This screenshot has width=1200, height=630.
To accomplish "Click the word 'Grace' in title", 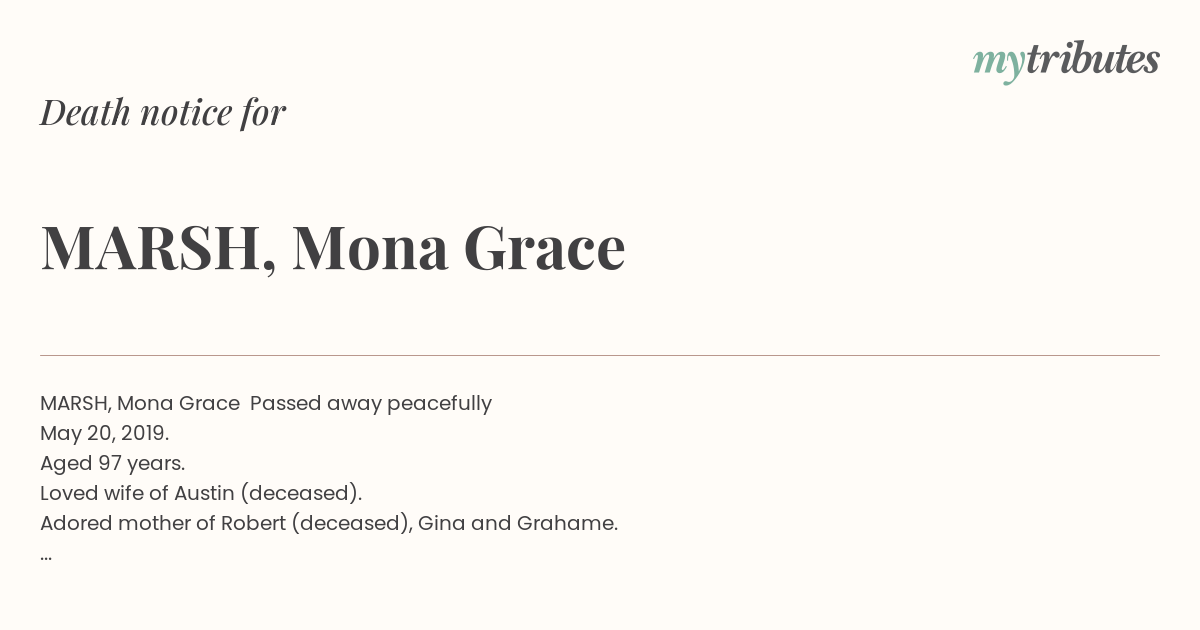I will (544, 247).
